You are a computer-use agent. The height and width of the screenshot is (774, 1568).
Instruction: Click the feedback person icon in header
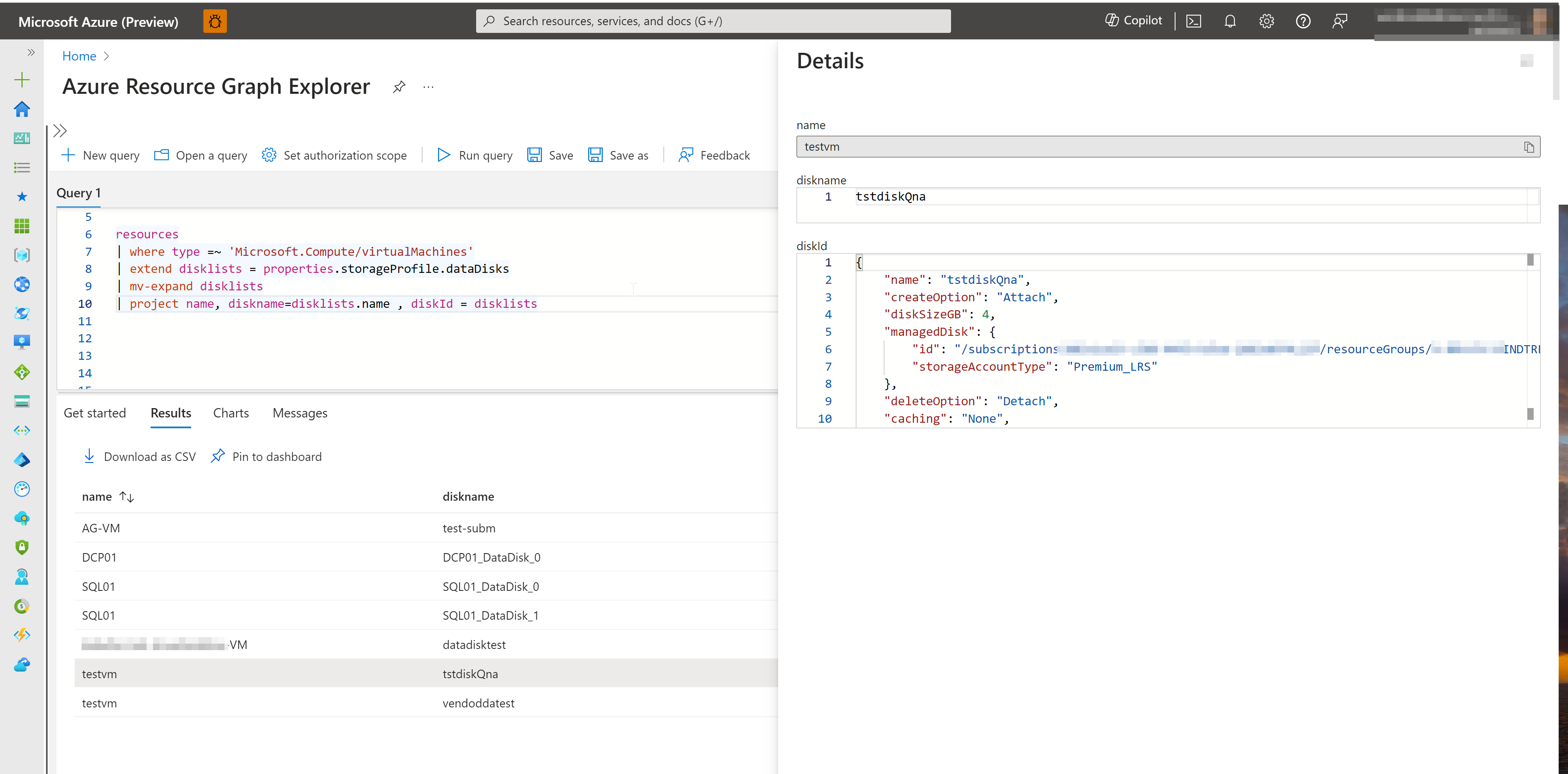click(x=1340, y=21)
